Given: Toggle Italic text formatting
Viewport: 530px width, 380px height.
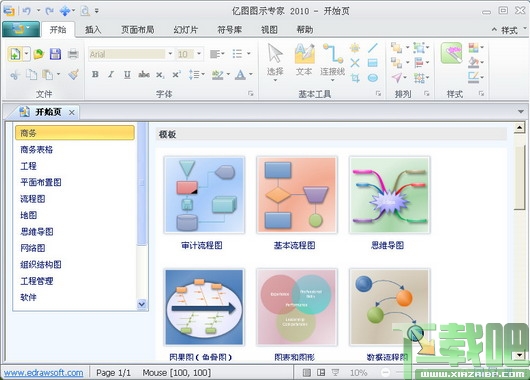Looking at the screenshot, I should (111, 74).
